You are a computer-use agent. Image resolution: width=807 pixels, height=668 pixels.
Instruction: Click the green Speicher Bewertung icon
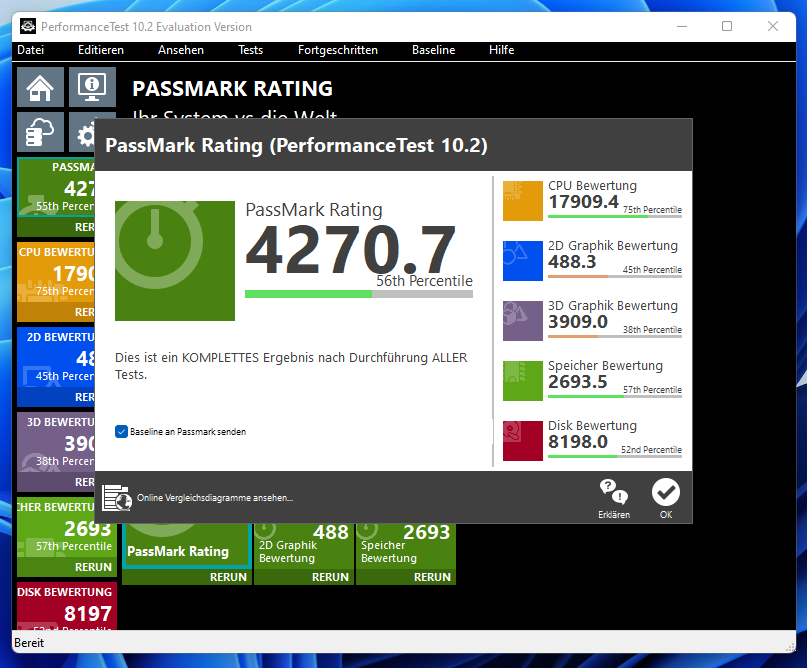coord(521,381)
